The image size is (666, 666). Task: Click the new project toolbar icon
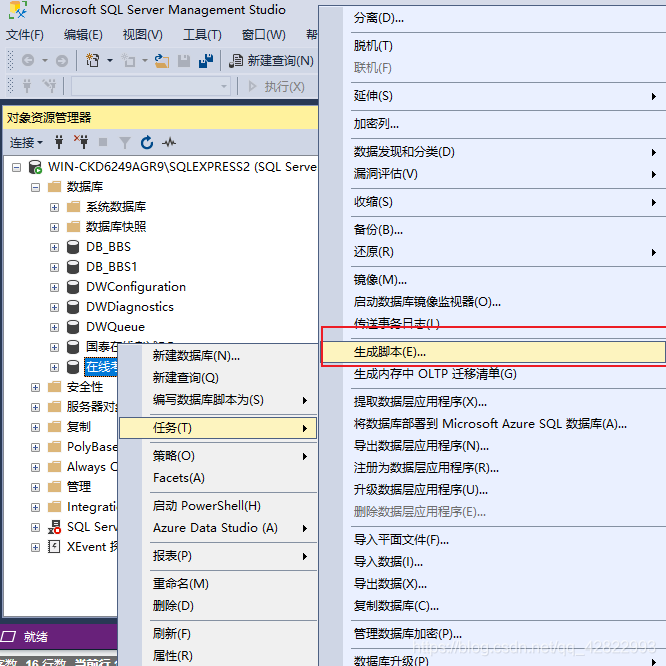pyautogui.click(x=93, y=61)
